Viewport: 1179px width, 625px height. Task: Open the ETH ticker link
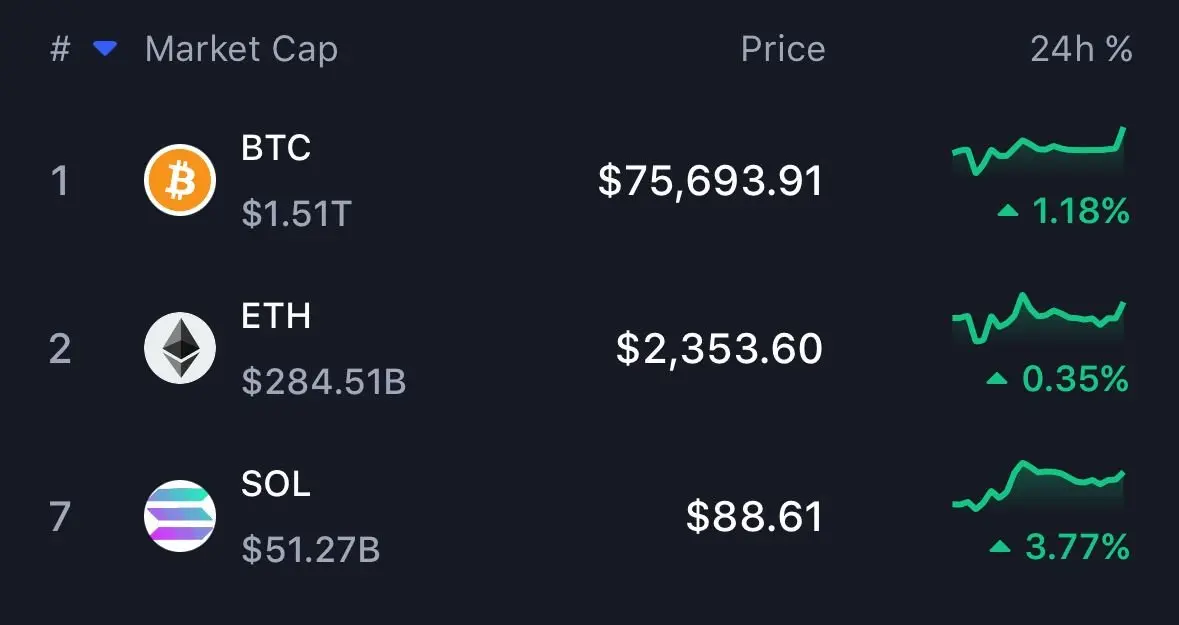(x=276, y=316)
